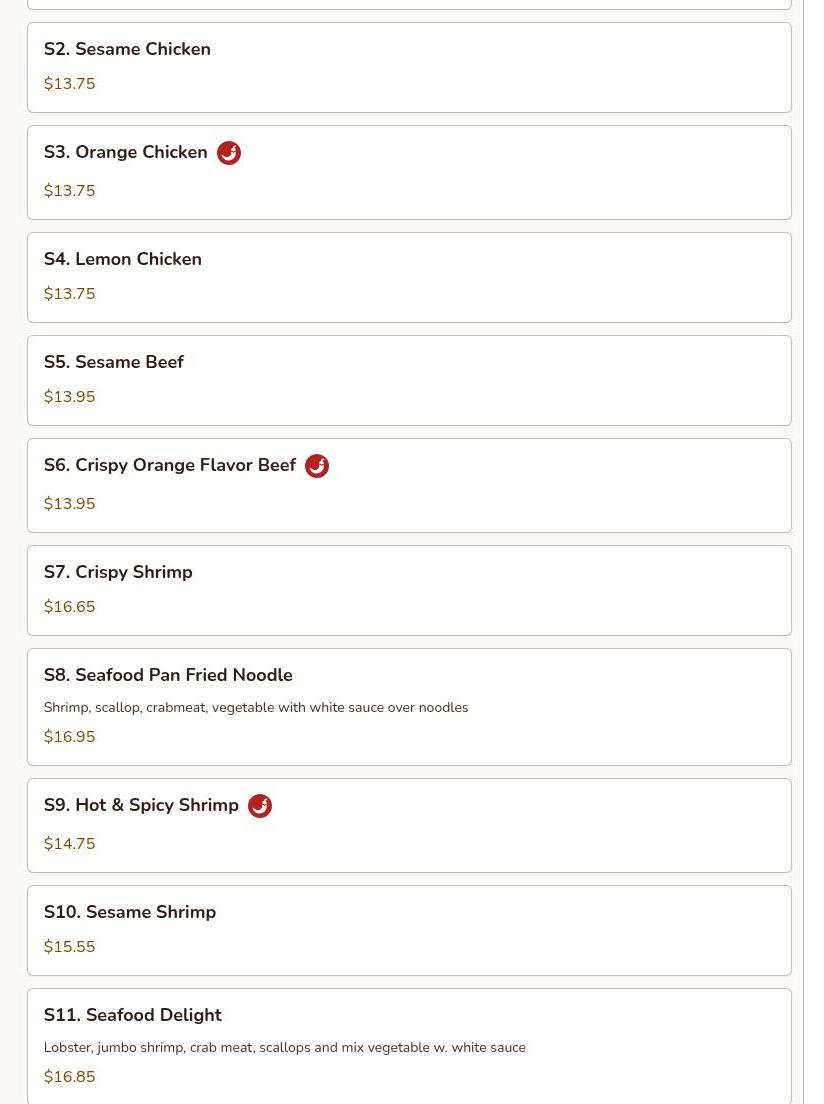Click the spicy pepper icon next to Crispy Orange Flavor Beef
Screen dimensions: 824x1104
pos(317,466)
